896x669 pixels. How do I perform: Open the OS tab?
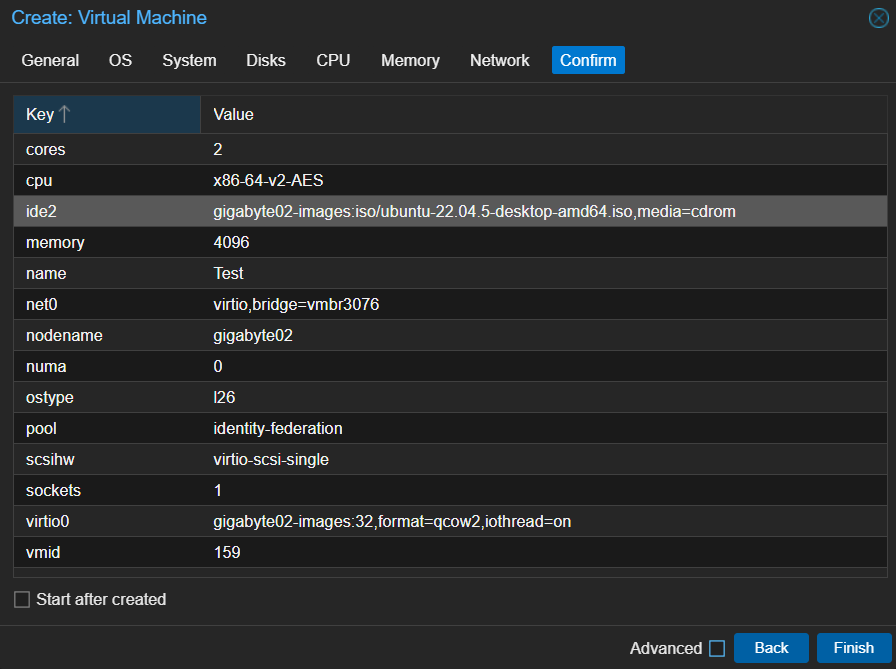click(x=120, y=60)
